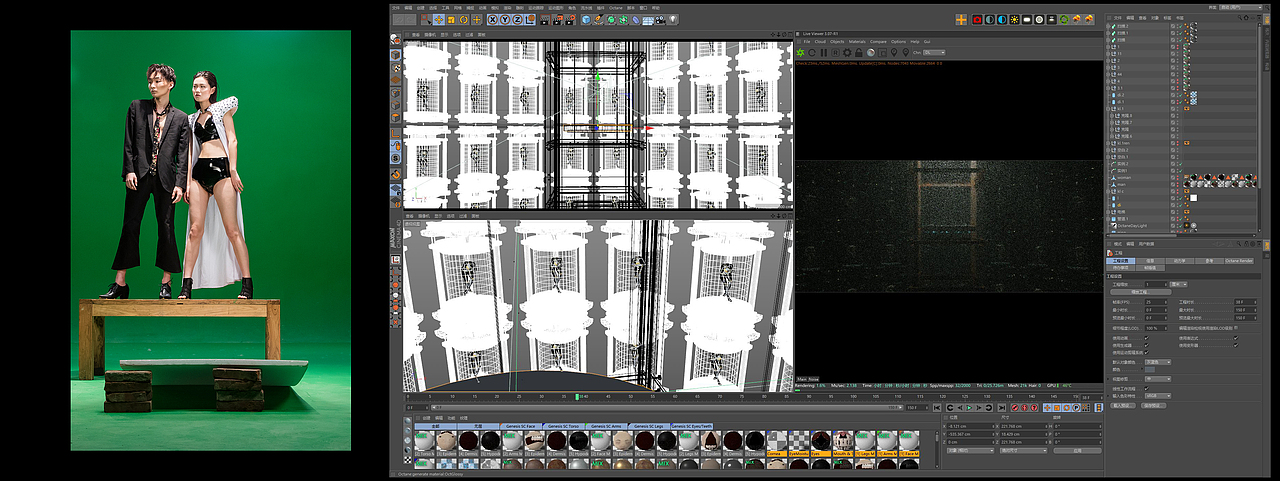Screen dimensions: 1280x481
Task: Select the Eyes material thumbnail
Action: point(820,440)
